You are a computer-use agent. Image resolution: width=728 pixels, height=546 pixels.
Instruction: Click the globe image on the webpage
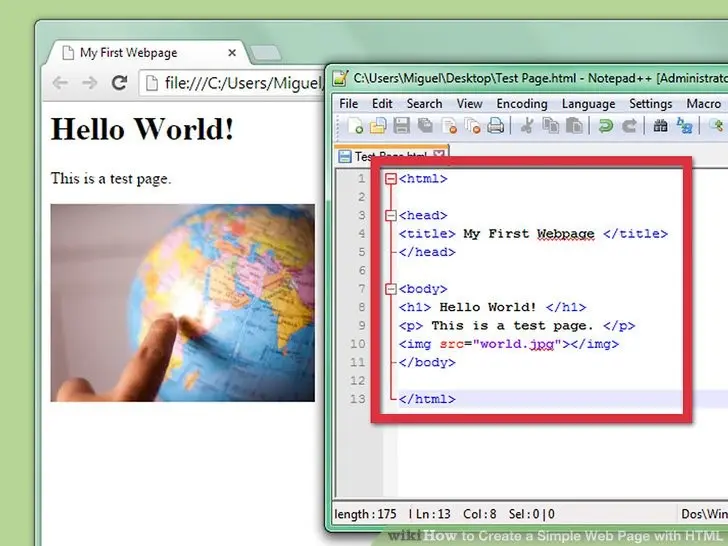pyautogui.click(x=182, y=303)
